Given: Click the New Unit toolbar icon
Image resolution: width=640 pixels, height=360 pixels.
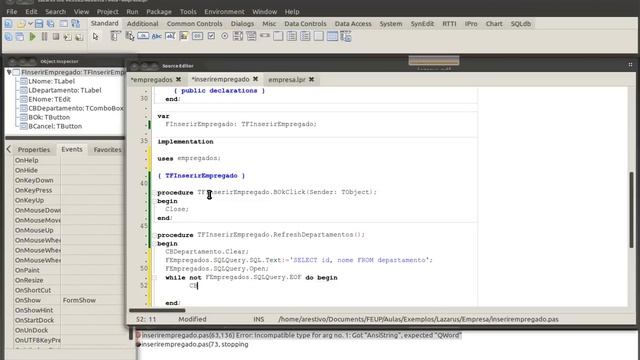Looking at the screenshot, I should (x=9, y=24).
